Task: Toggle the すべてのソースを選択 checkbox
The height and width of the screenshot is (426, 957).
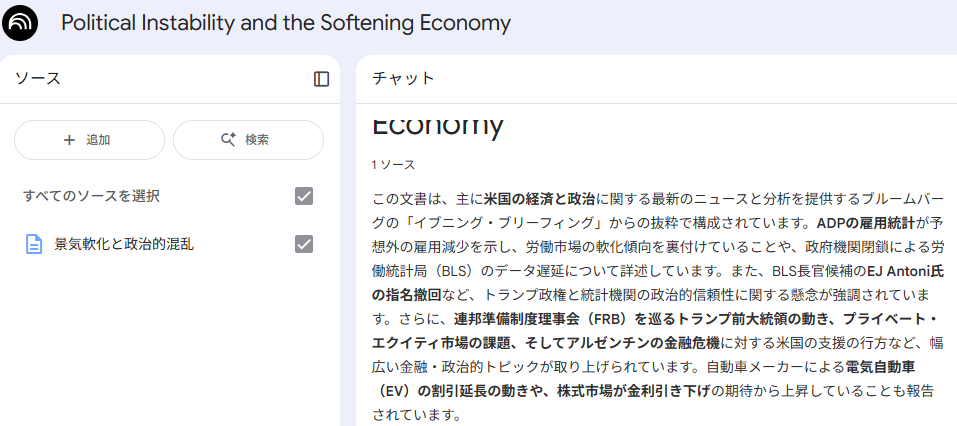Action: click(x=305, y=196)
